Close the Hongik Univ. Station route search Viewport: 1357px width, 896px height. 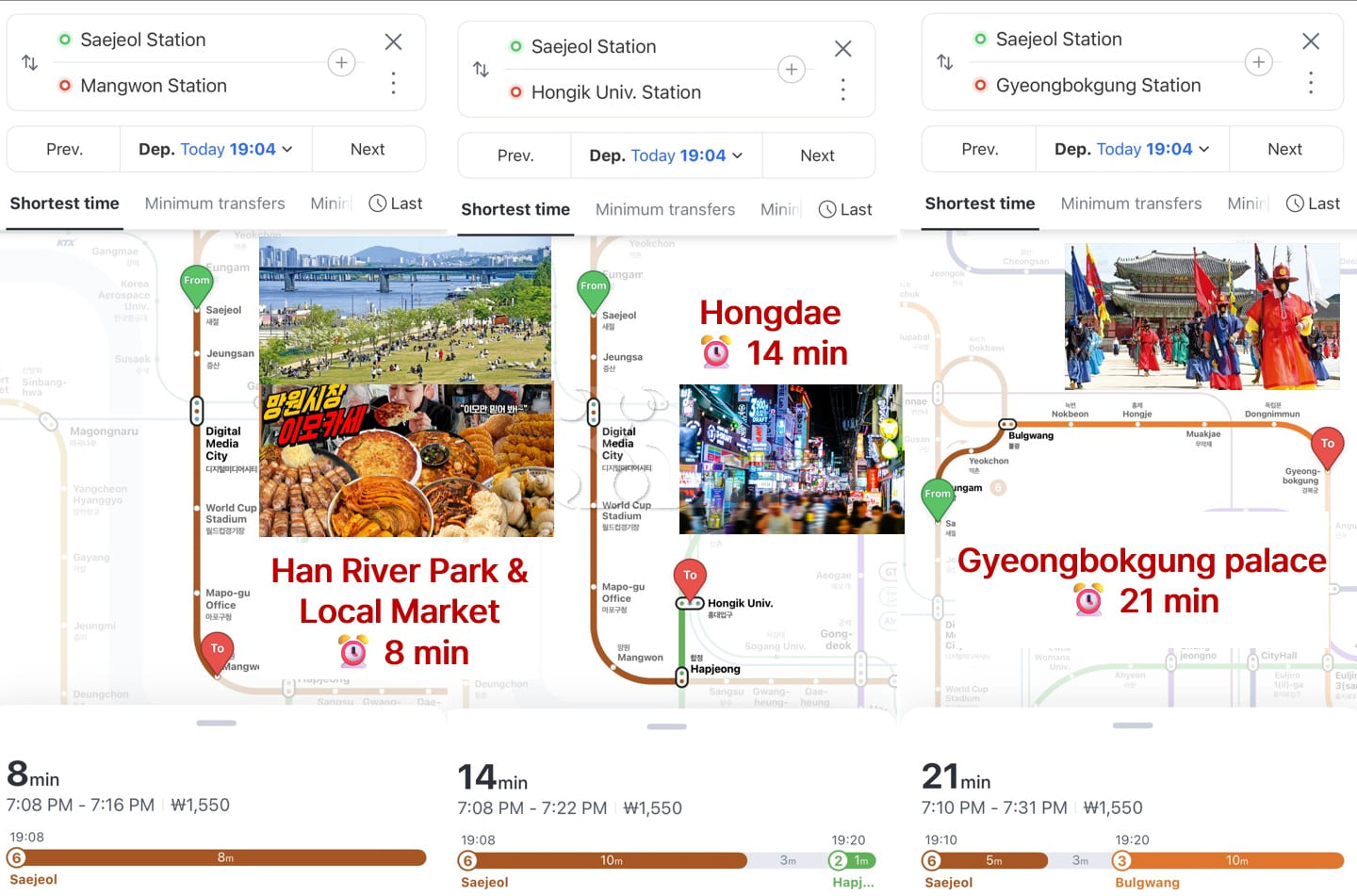pos(843,48)
